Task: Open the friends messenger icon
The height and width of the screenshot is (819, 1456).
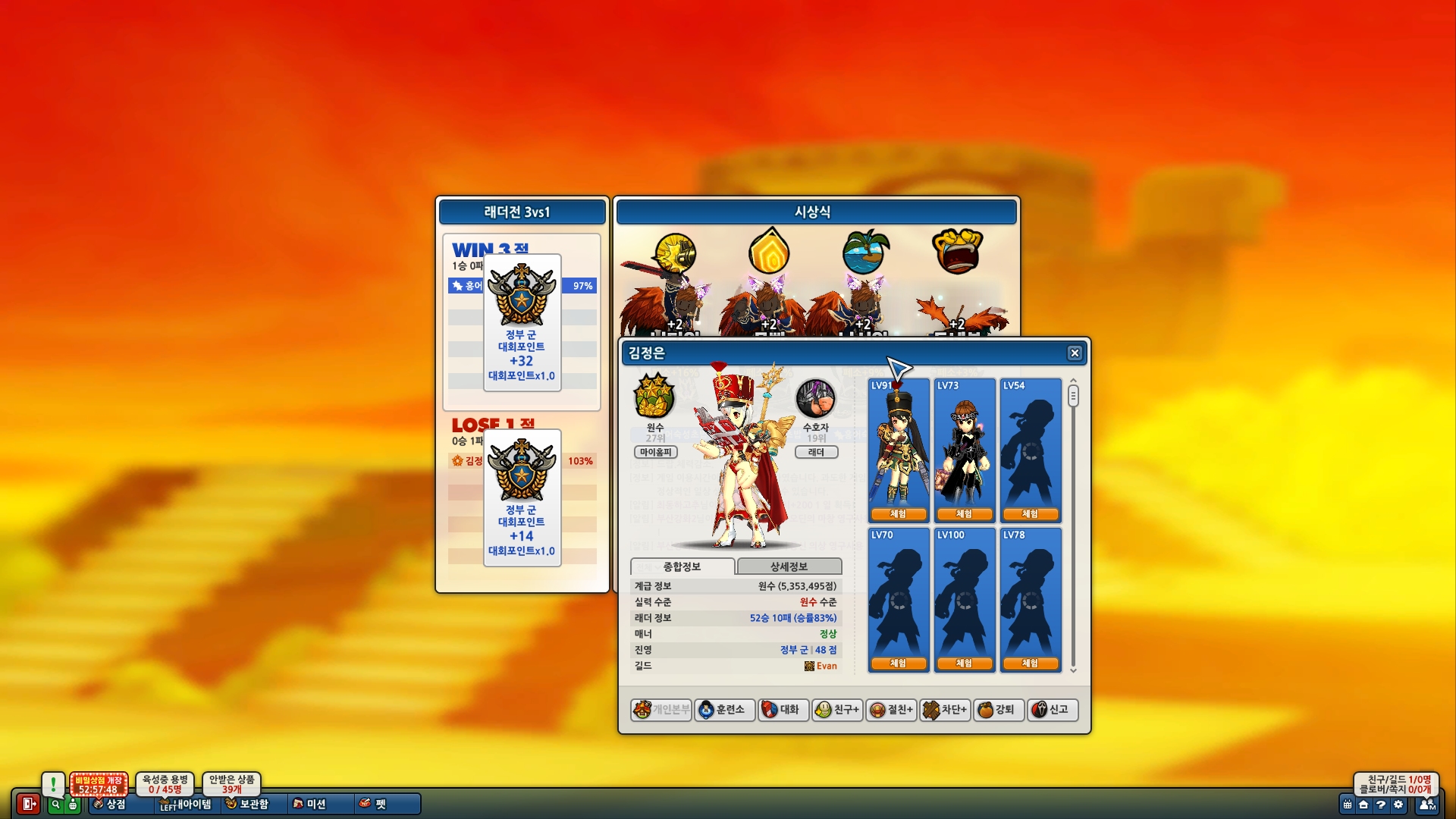Action: click(1426, 805)
